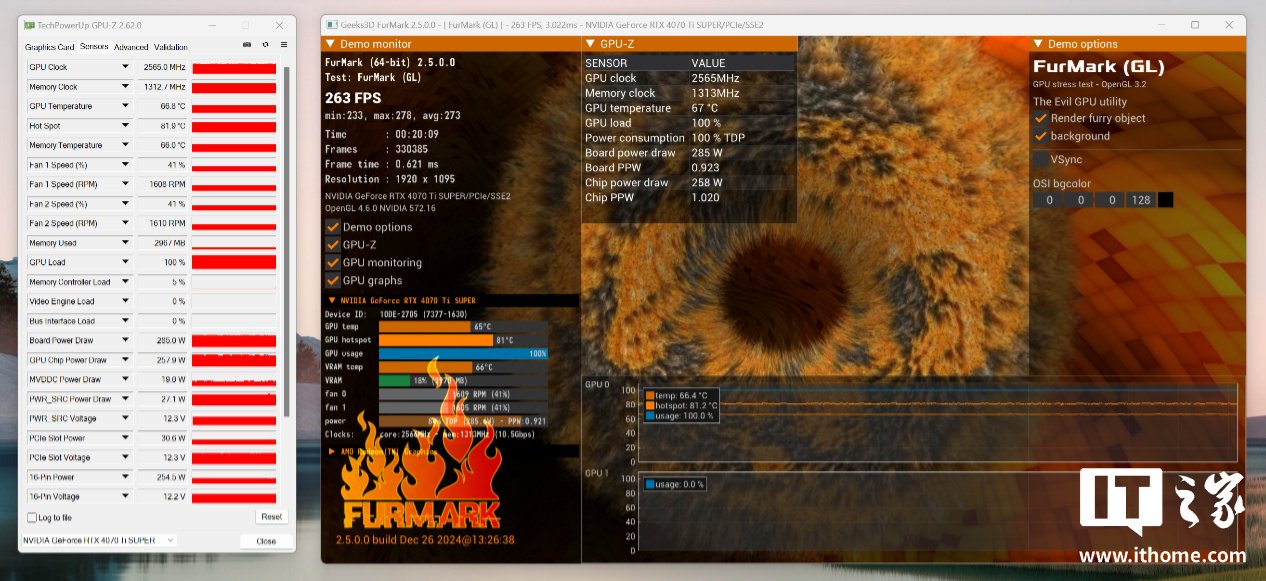
Task: Collapse the NVIDIA GeForce RTX 4070 Ti SUPER section
Action: coord(332,300)
